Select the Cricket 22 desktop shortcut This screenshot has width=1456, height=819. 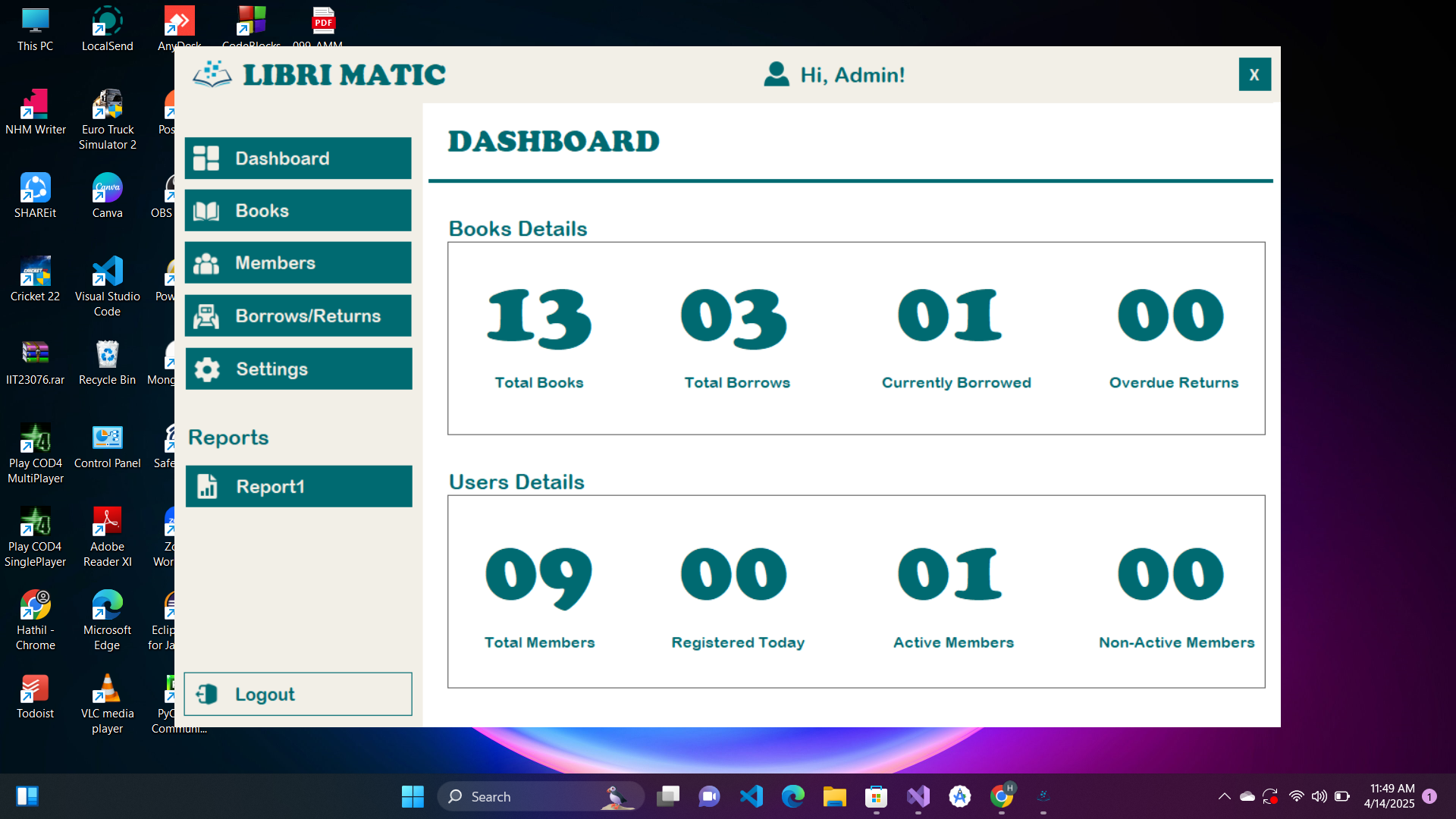(36, 280)
